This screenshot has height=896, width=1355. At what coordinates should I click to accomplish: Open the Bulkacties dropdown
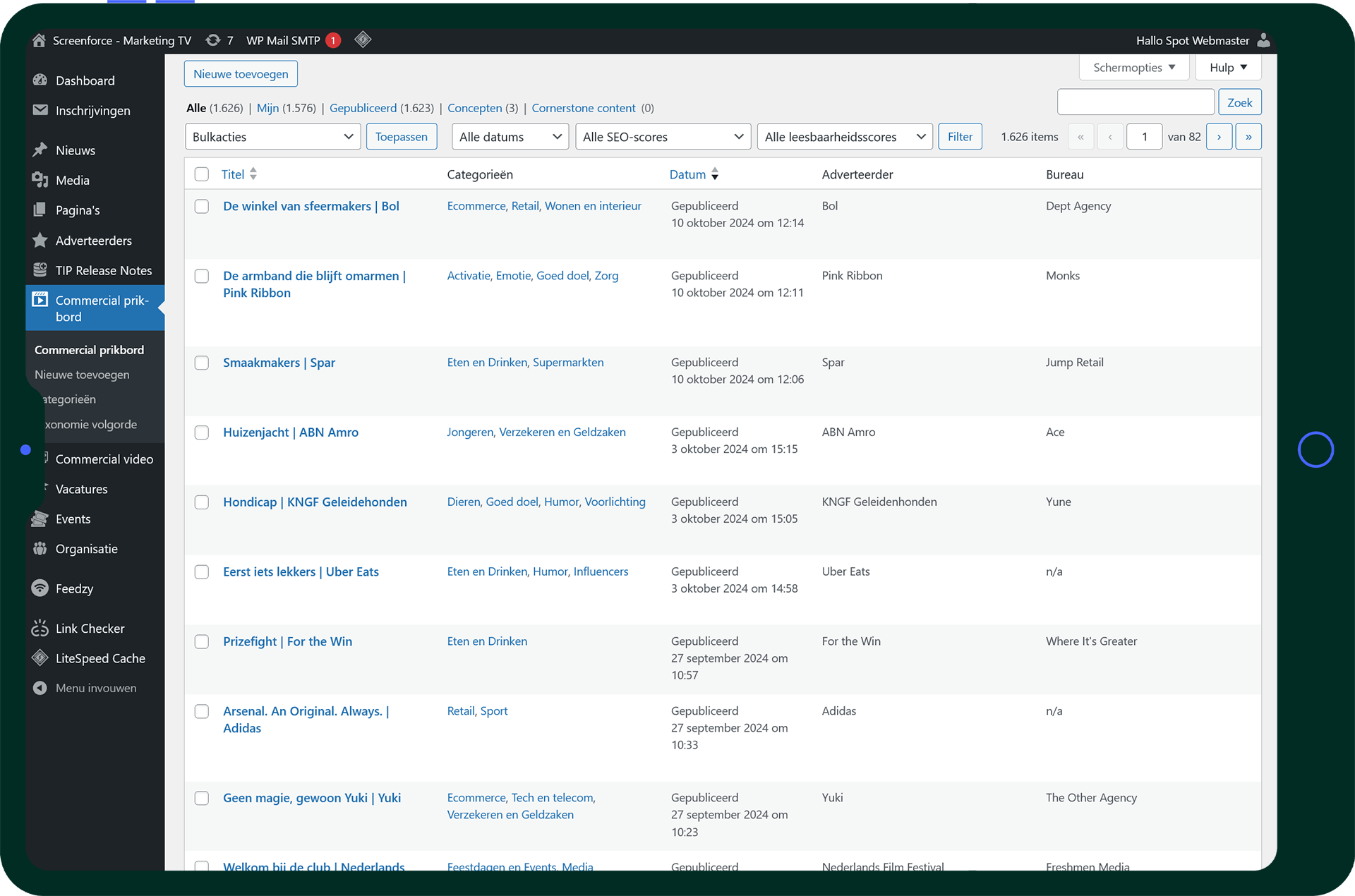(x=272, y=137)
